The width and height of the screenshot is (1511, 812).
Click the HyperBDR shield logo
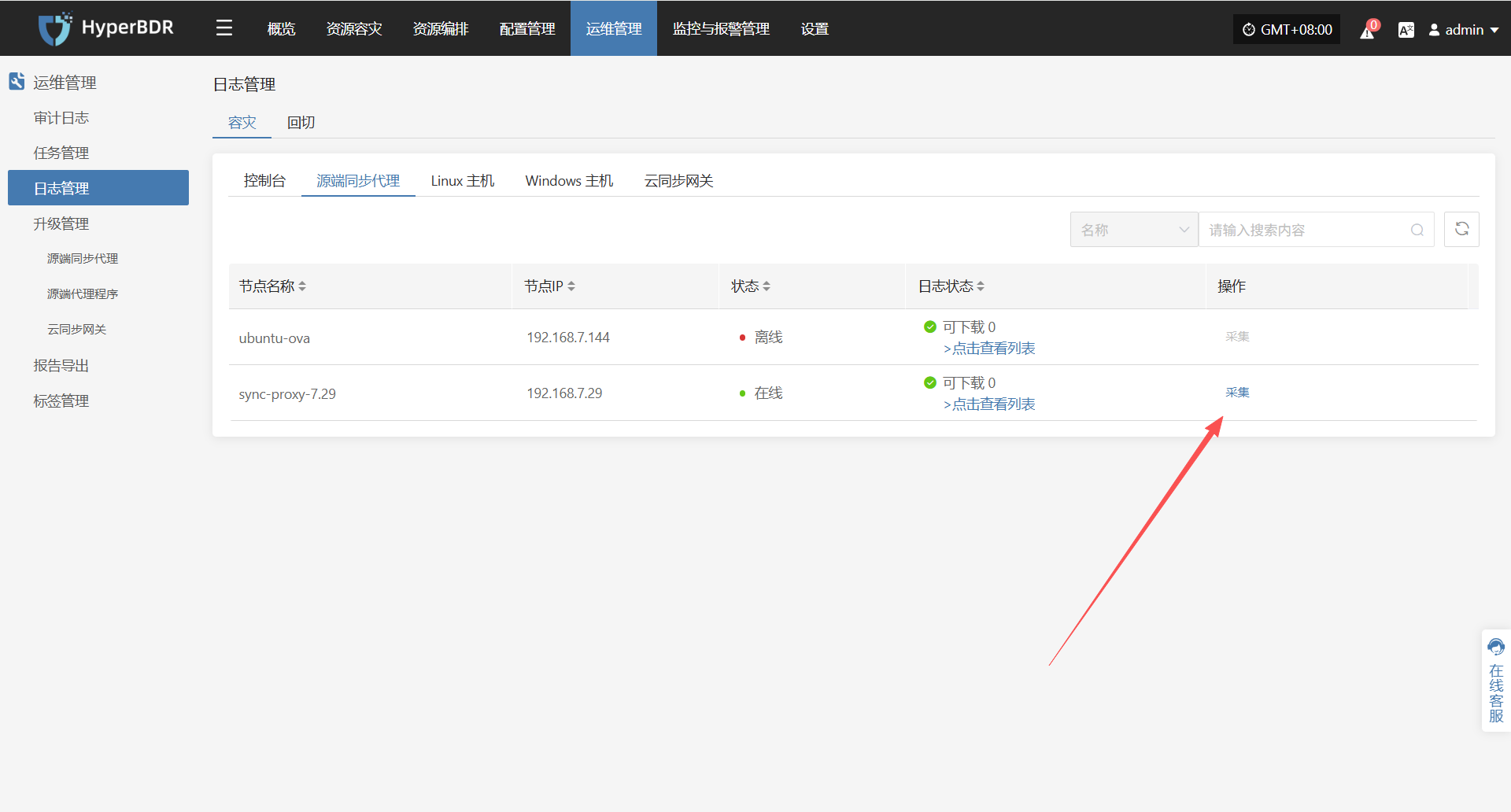(x=55, y=28)
